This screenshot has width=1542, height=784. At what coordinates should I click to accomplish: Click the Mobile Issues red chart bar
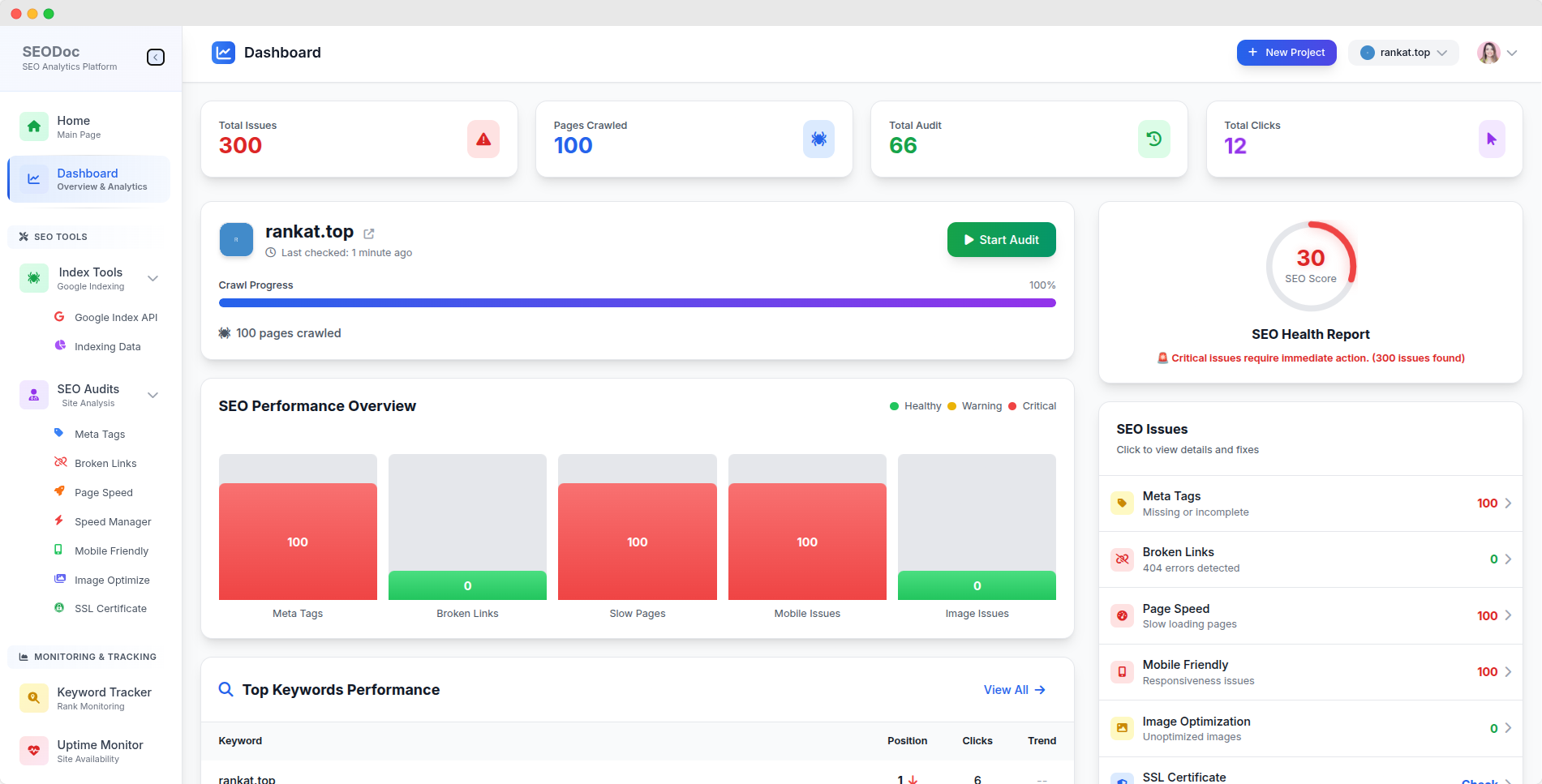click(807, 542)
